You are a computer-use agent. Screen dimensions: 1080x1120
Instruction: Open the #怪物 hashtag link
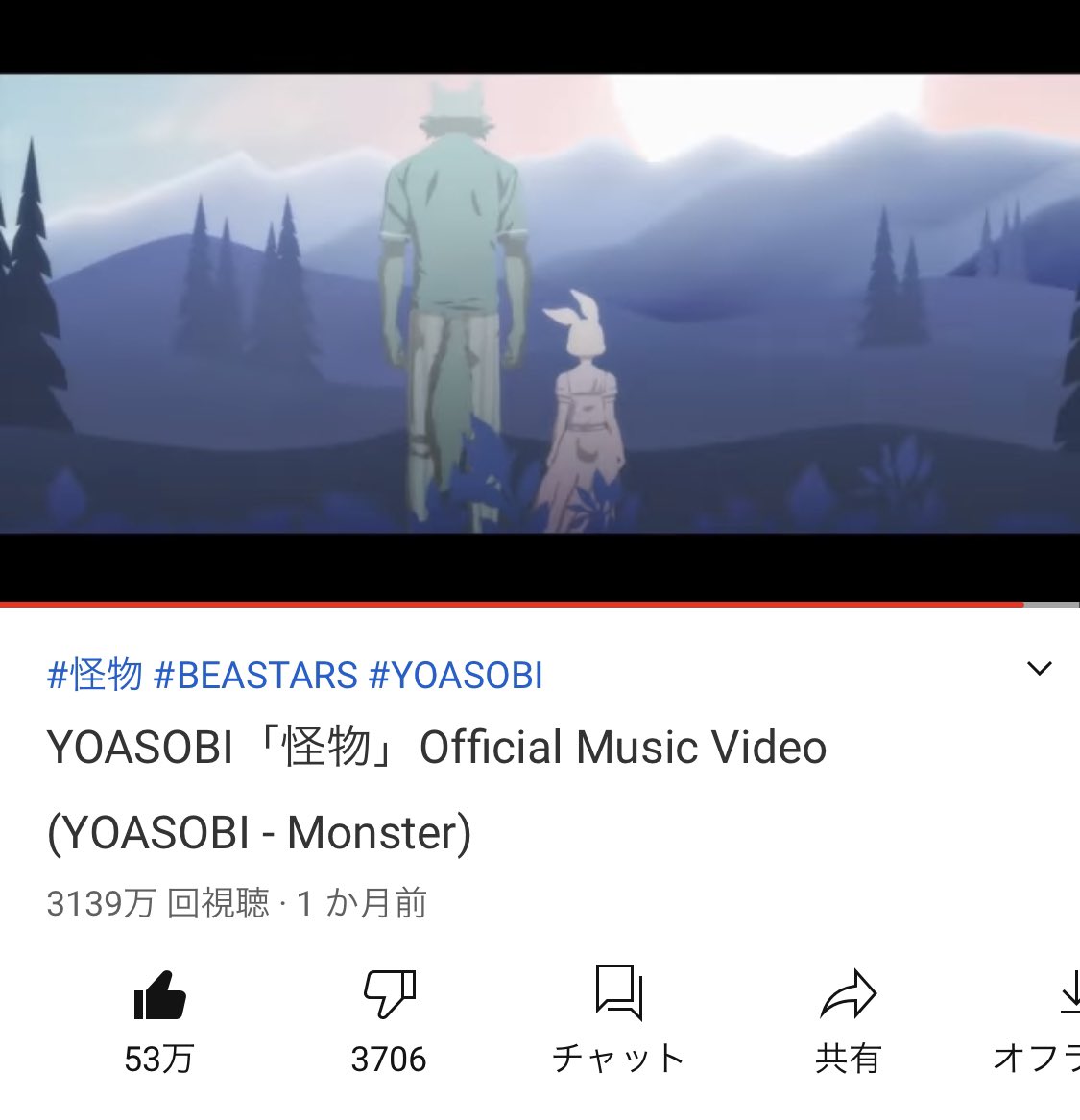point(95,675)
